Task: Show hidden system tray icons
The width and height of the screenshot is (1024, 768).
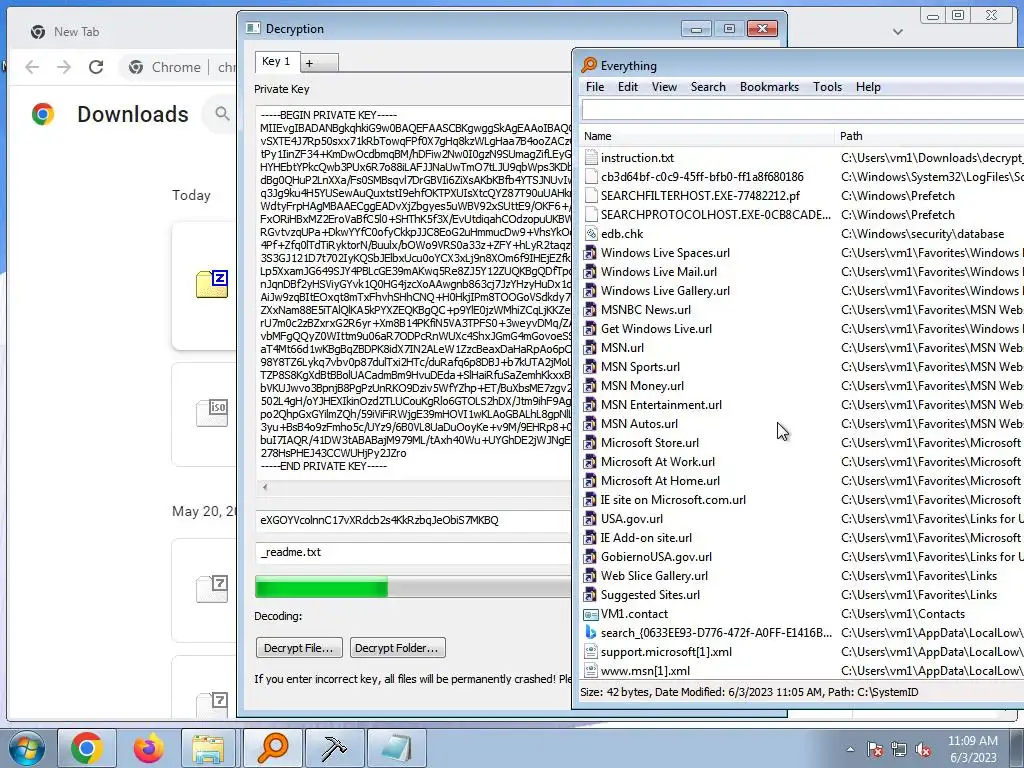Action: 850,749
